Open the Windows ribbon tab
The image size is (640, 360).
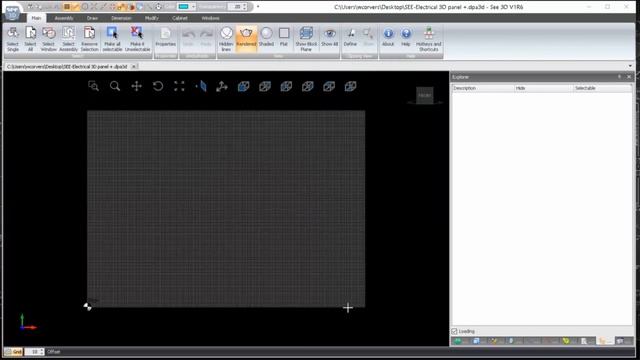(210, 18)
